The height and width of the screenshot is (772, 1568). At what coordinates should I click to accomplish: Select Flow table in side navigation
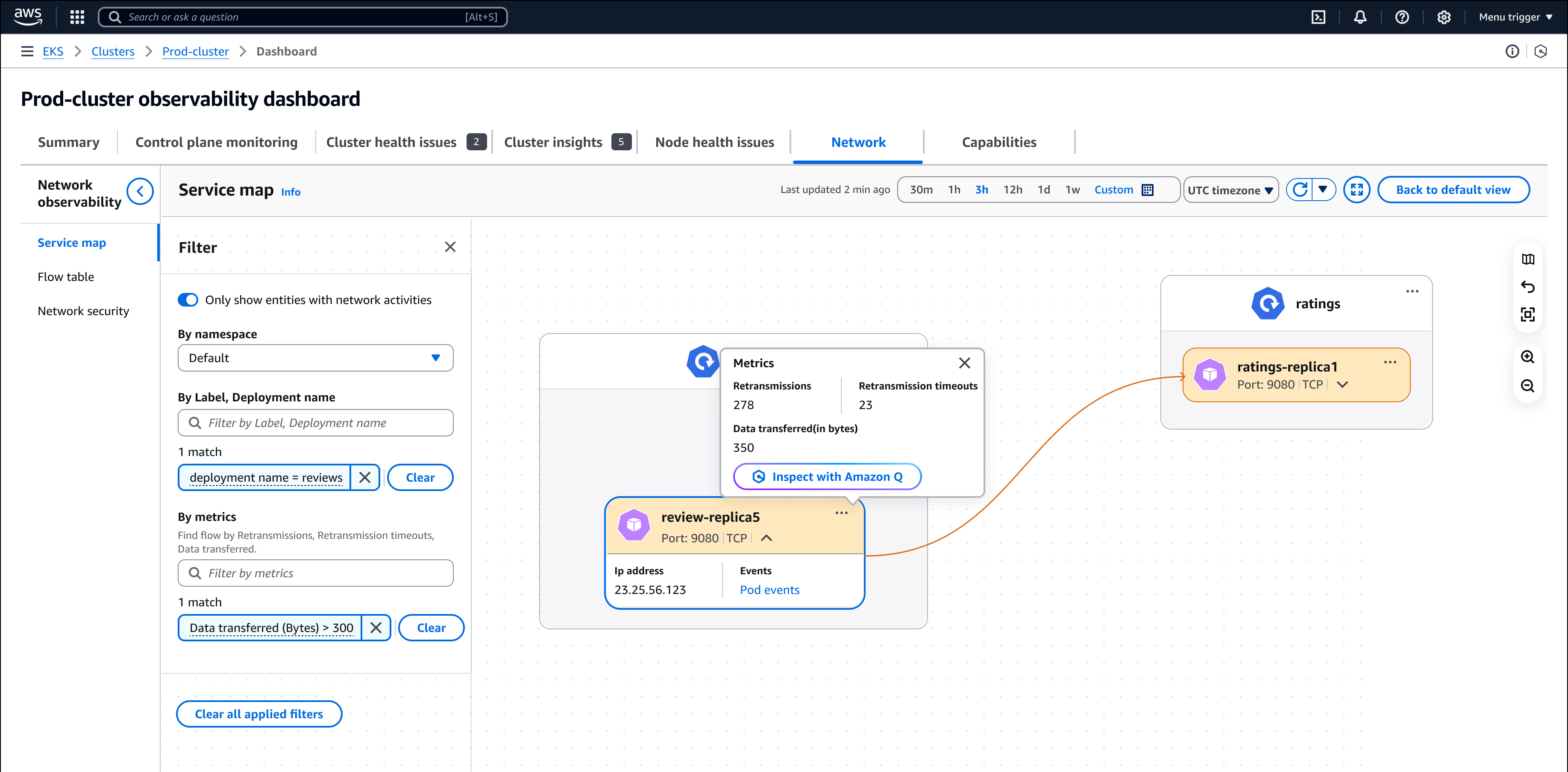[66, 277]
